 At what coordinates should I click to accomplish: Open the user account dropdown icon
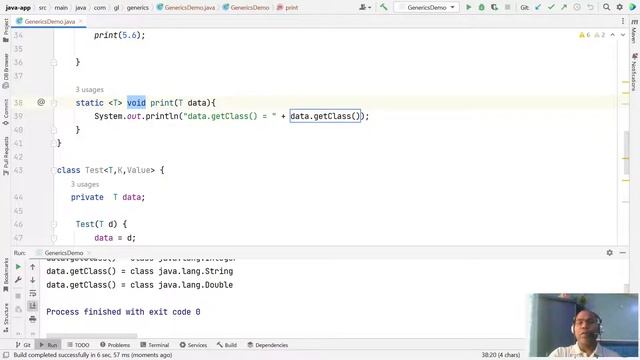point(365,7)
